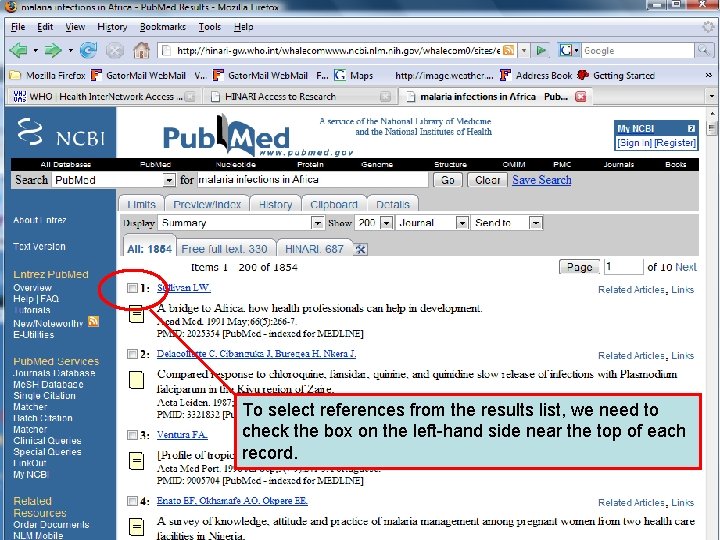Click Sign In under My NCBI
The width and height of the screenshot is (720, 540).
click(635, 143)
